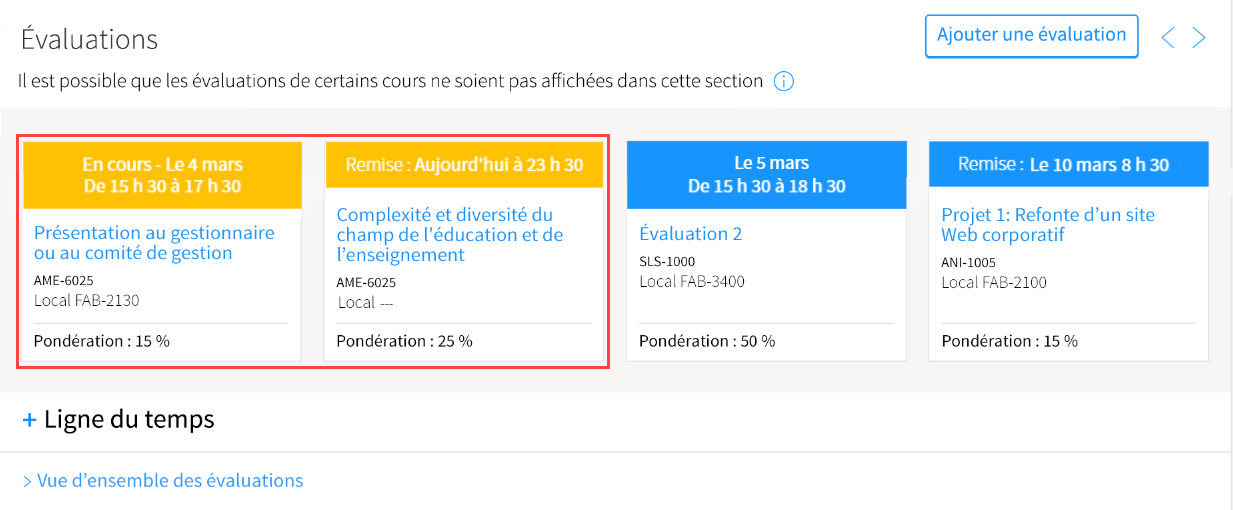
Task: Click the Ajouter une évaluation button
Action: click(1031, 36)
